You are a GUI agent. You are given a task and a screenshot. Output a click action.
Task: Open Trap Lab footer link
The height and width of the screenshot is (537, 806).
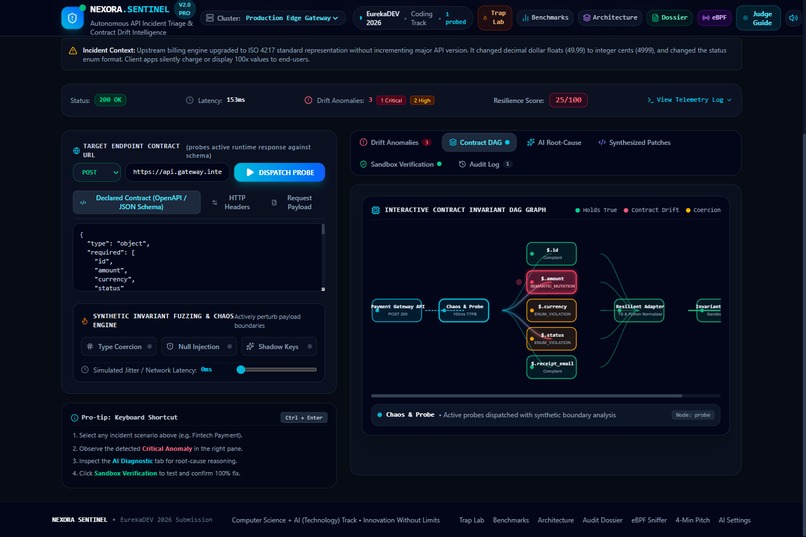[x=471, y=520]
